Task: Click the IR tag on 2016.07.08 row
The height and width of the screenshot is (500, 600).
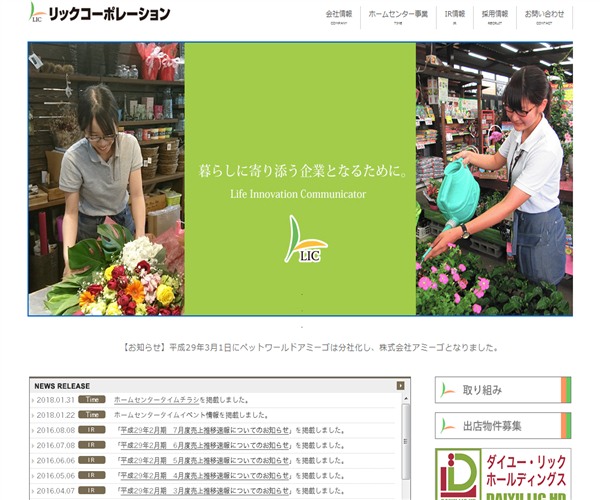Action: coord(92,445)
